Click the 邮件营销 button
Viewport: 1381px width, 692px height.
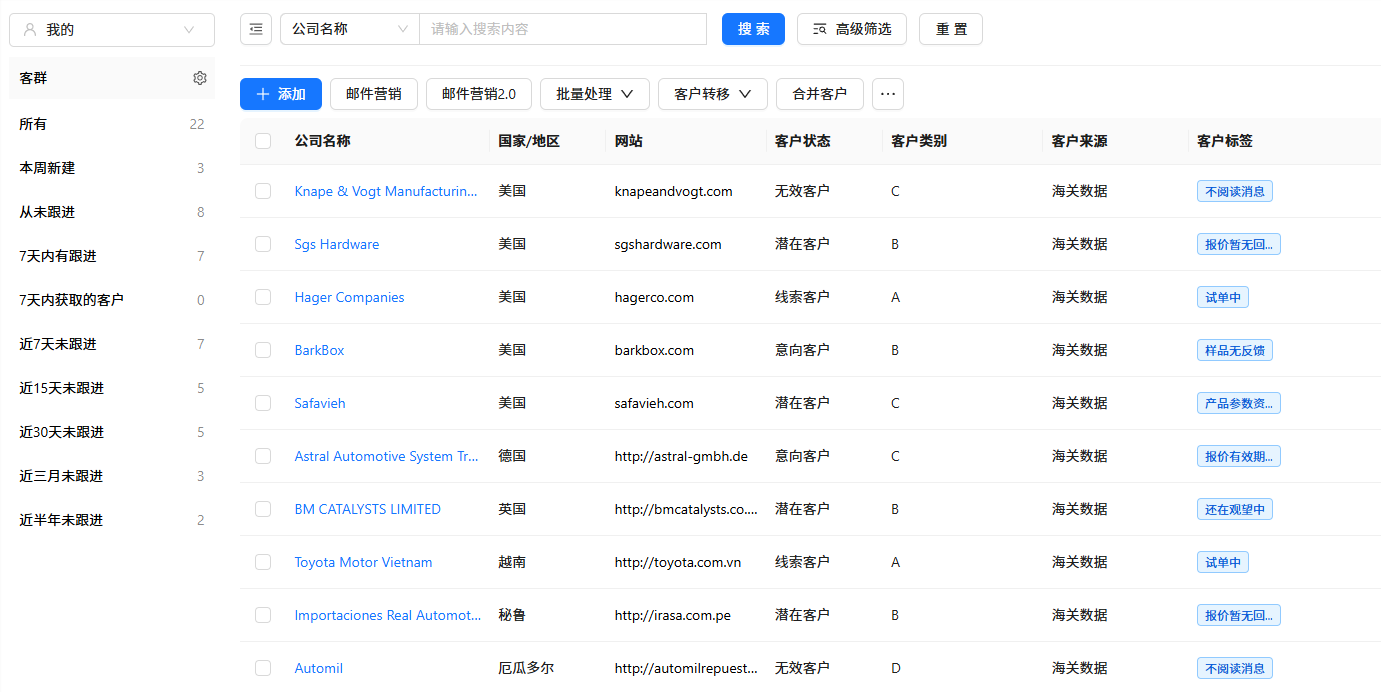pos(374,94)
